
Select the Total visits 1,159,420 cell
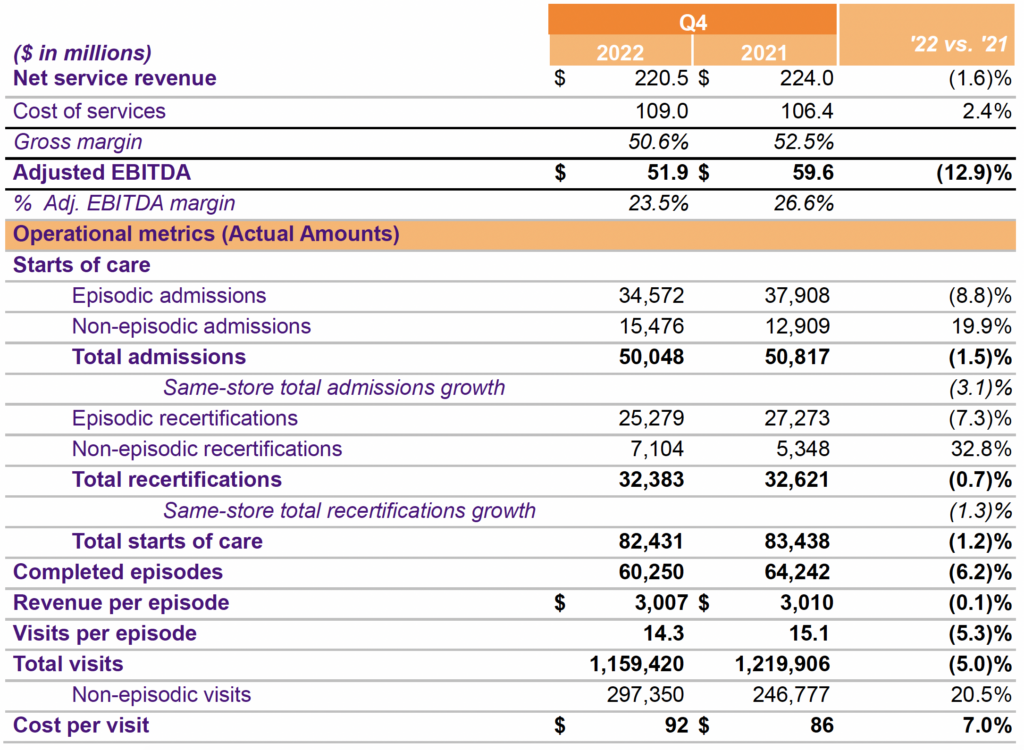pyautogui.click(x=636, y=663)
